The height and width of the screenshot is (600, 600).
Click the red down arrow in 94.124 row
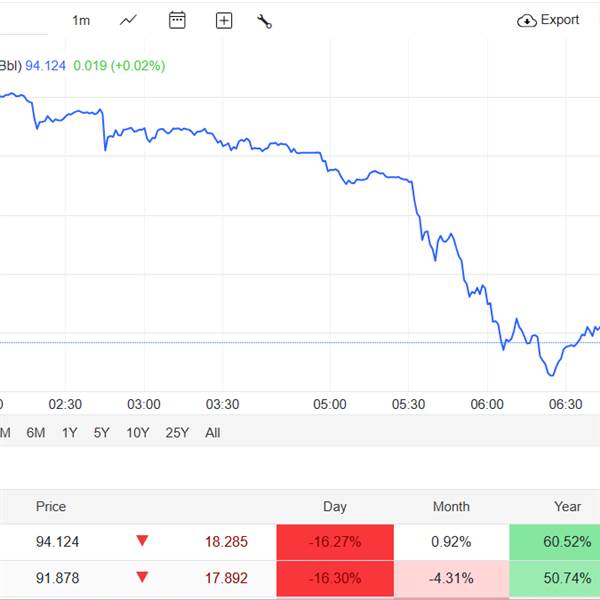point(142,541)
